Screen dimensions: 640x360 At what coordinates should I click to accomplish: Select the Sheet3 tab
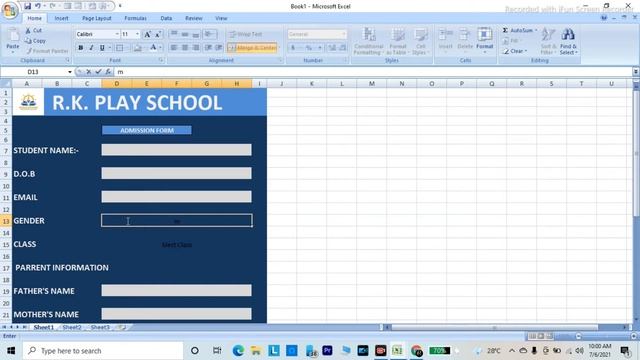coord(100,327)
